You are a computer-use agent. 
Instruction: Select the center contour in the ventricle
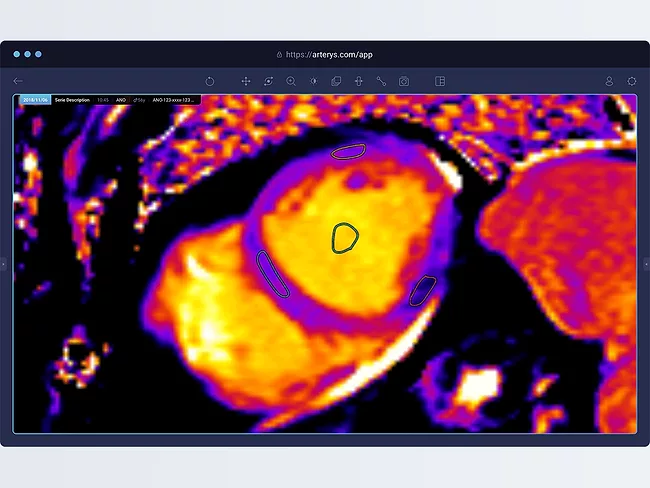coord(345,237)
